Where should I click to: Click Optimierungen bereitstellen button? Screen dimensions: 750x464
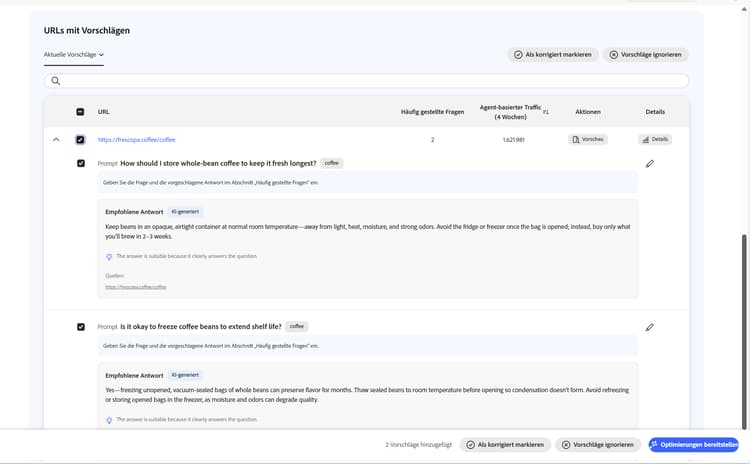click(x=694, y=445)
